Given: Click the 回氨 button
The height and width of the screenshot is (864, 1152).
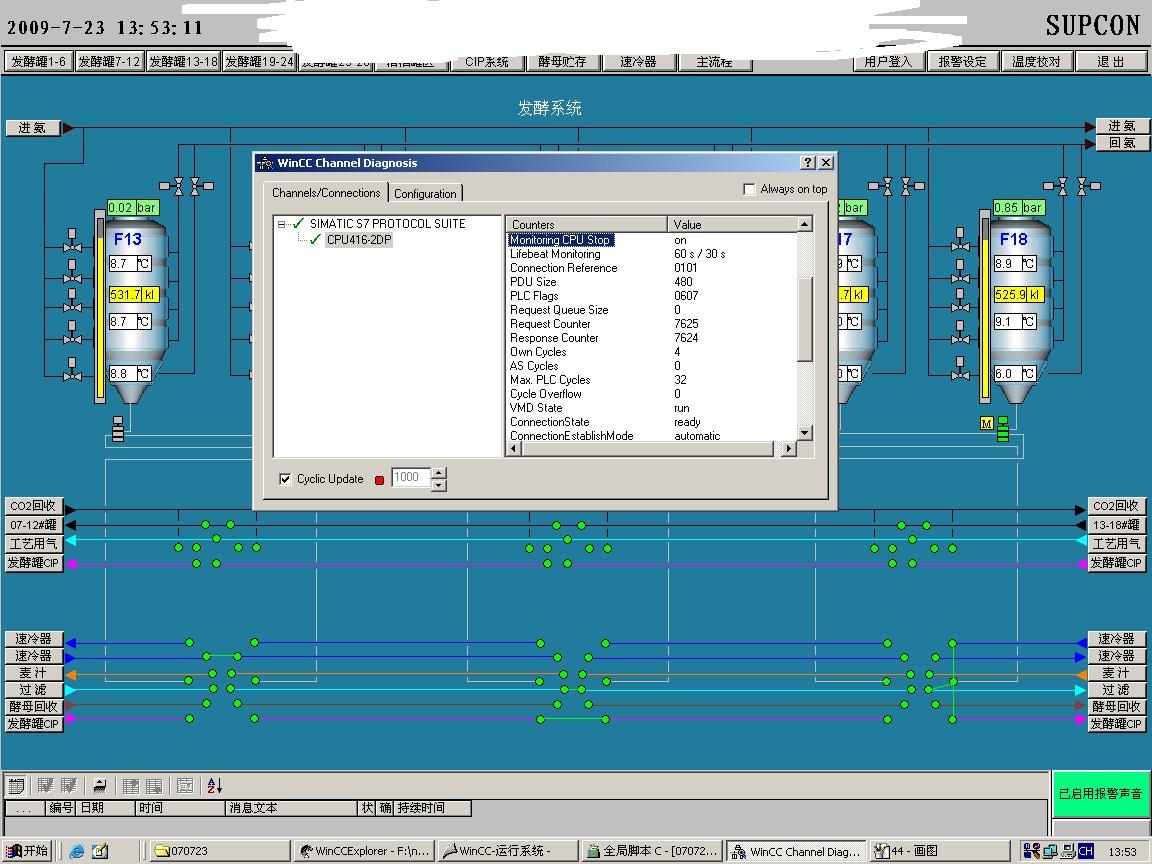Looking at the screenshot, I should pyautogui.click(x=1122, y=143).
